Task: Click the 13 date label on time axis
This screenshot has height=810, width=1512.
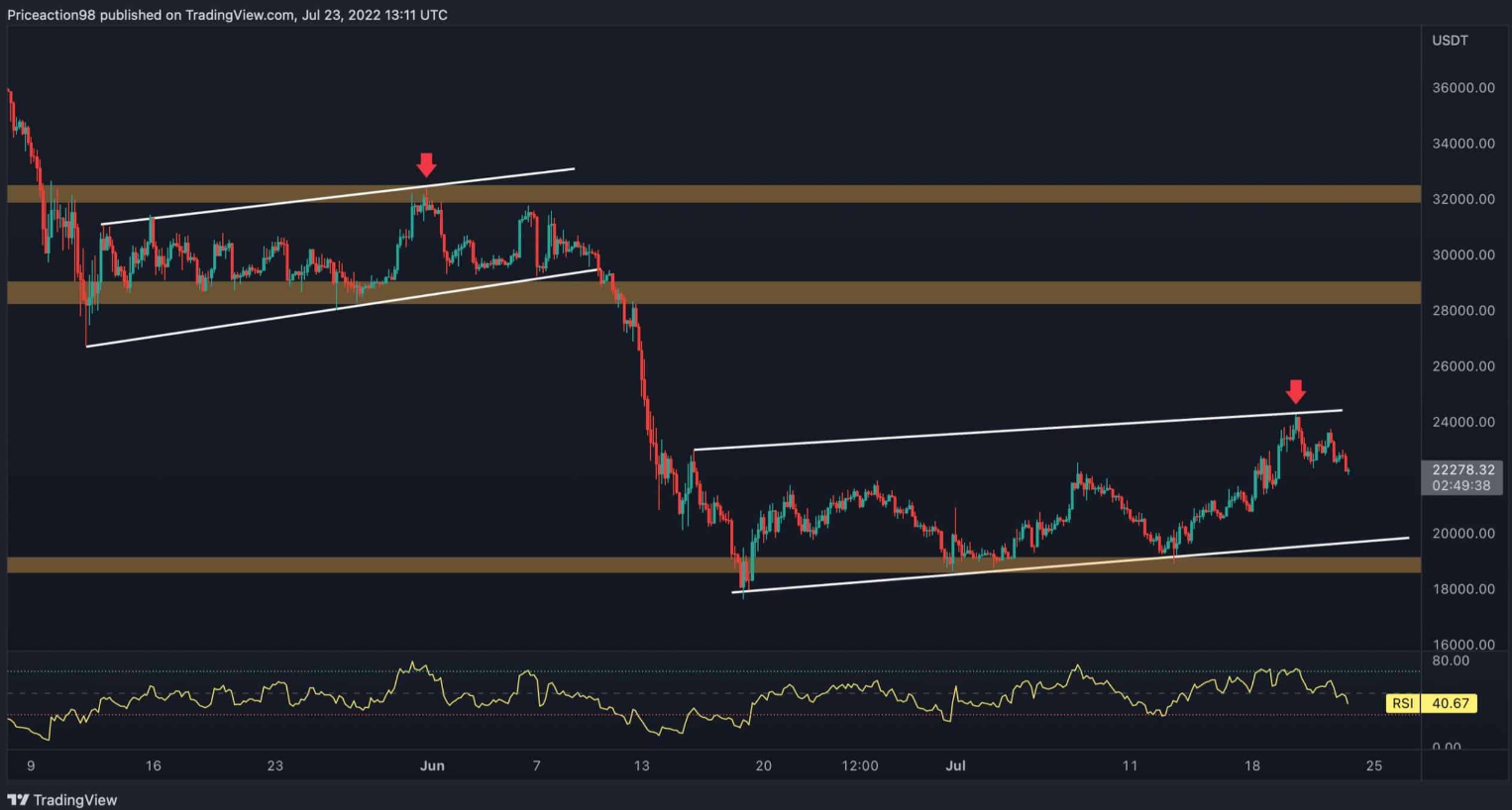Action: click(641, 765)
